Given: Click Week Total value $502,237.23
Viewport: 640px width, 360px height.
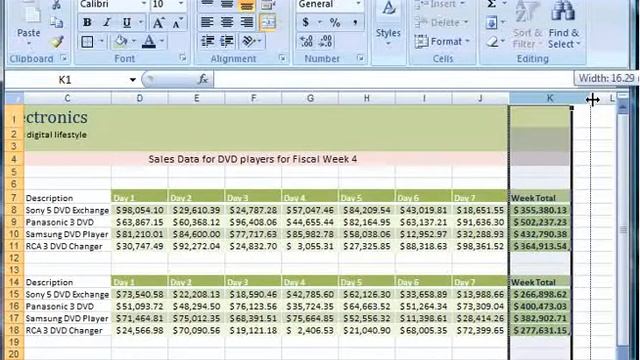Looking at the screenshot, I should 540,222.
